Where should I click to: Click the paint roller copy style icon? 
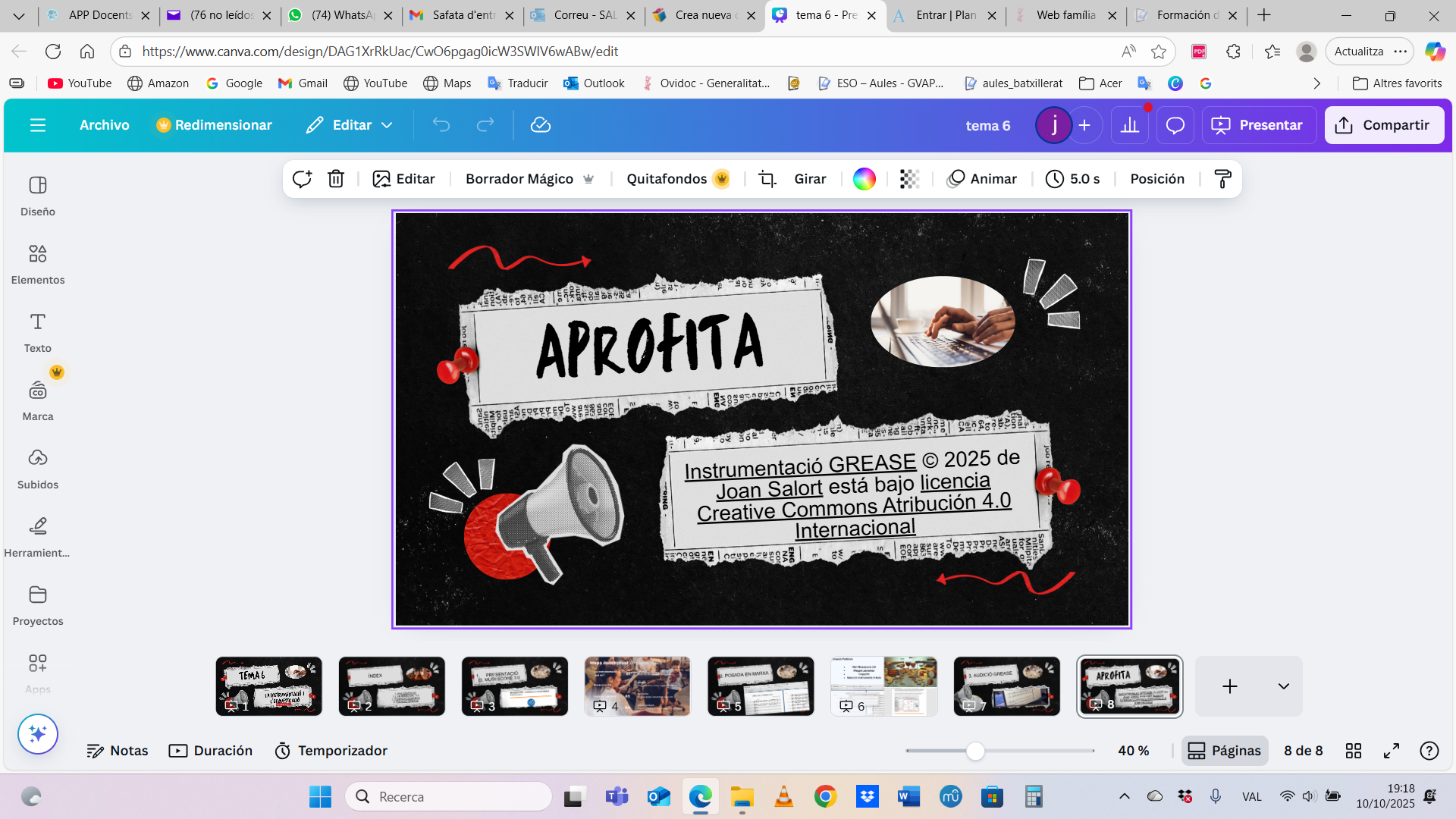pyautogui.click(x=1222, y=179)
